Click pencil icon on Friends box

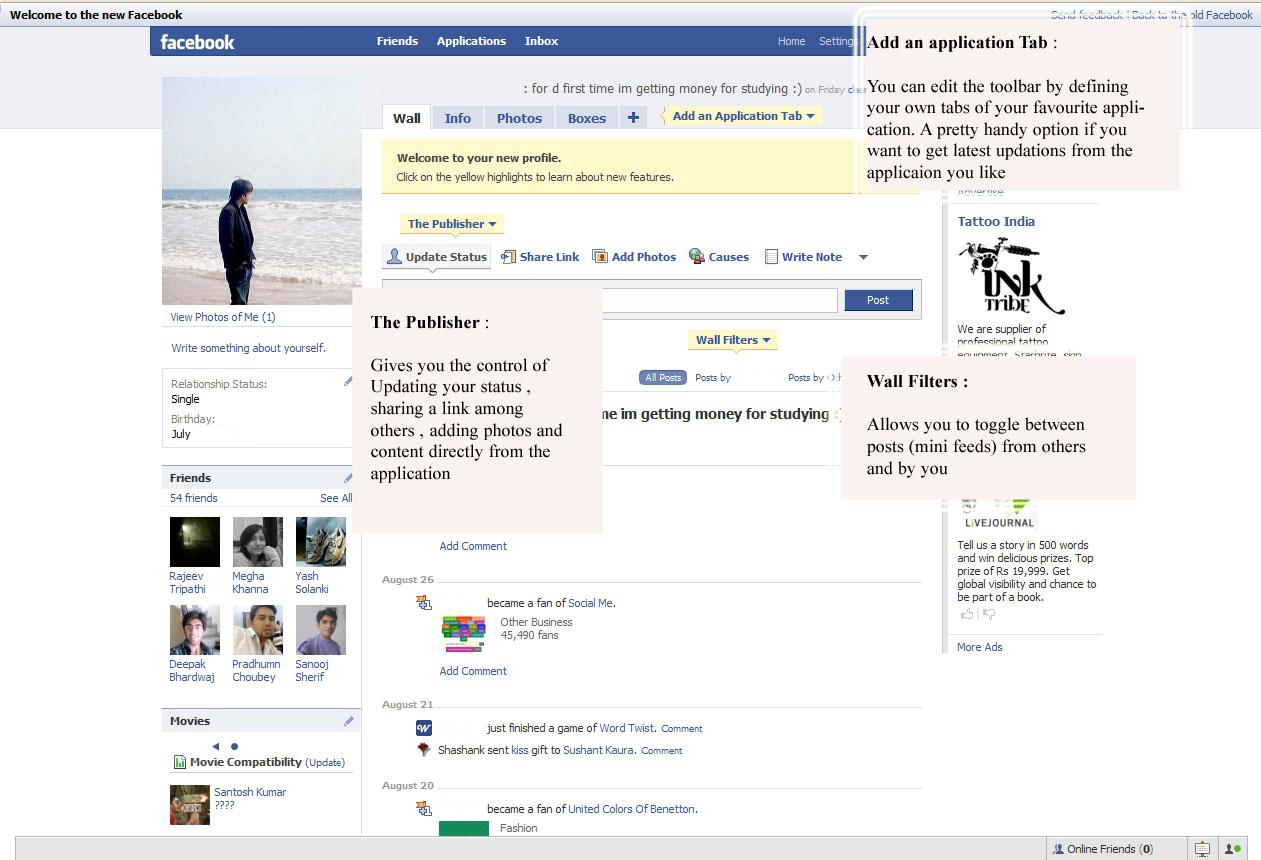(348, 478)
